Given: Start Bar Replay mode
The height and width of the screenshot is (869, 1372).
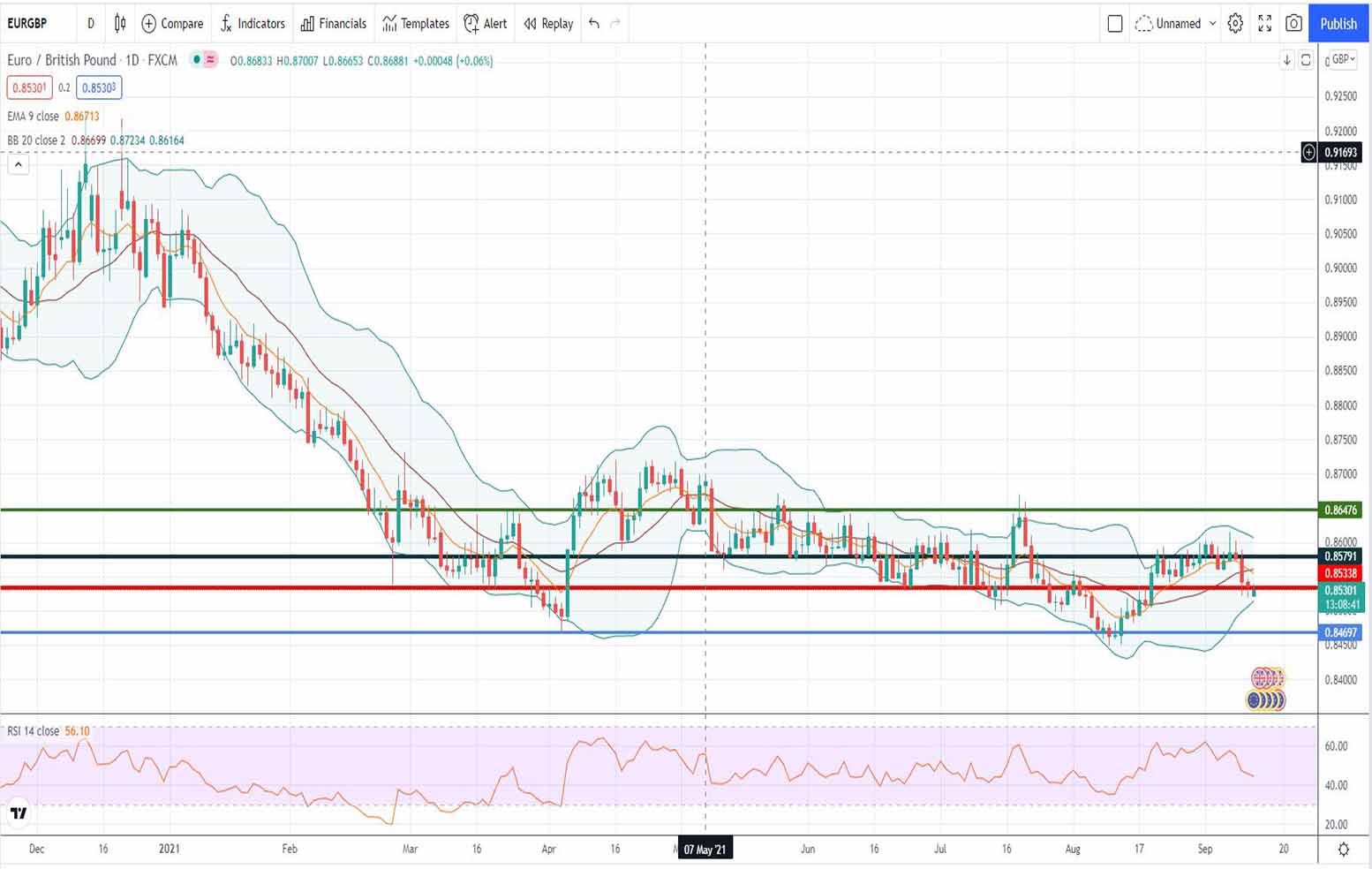Looking at the screenshot, I should [548, 24].
